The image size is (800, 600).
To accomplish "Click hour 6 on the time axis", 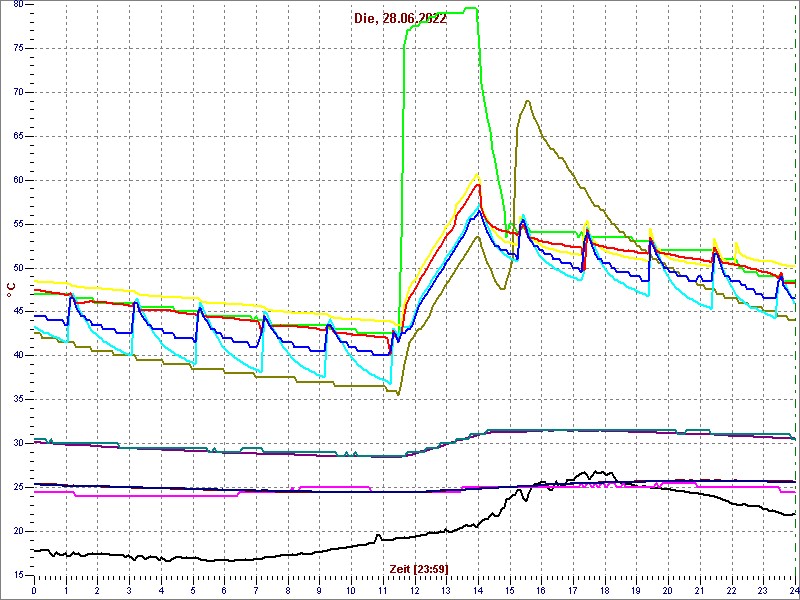I will 224,590.
